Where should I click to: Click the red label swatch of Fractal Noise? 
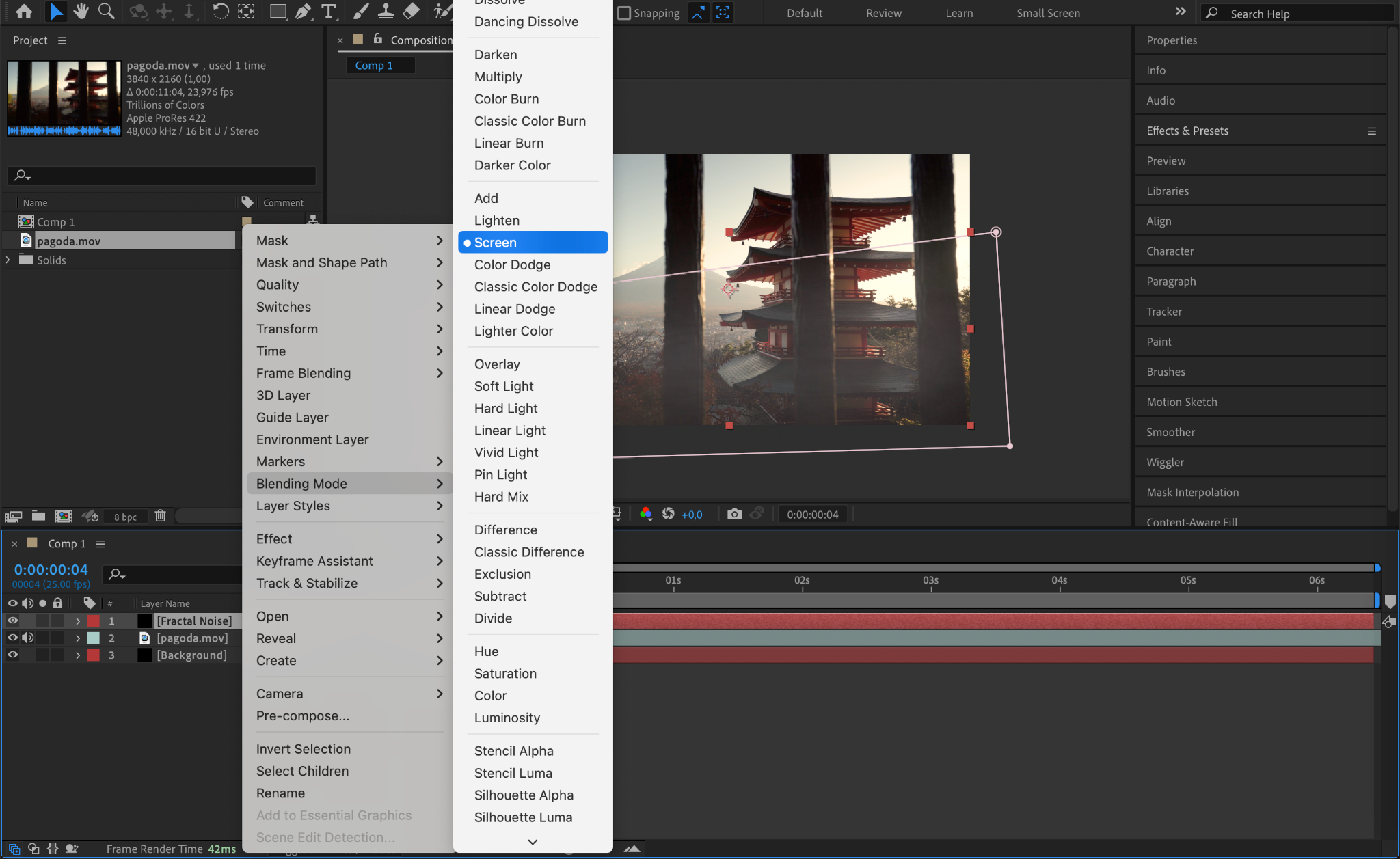click(94, 621)
